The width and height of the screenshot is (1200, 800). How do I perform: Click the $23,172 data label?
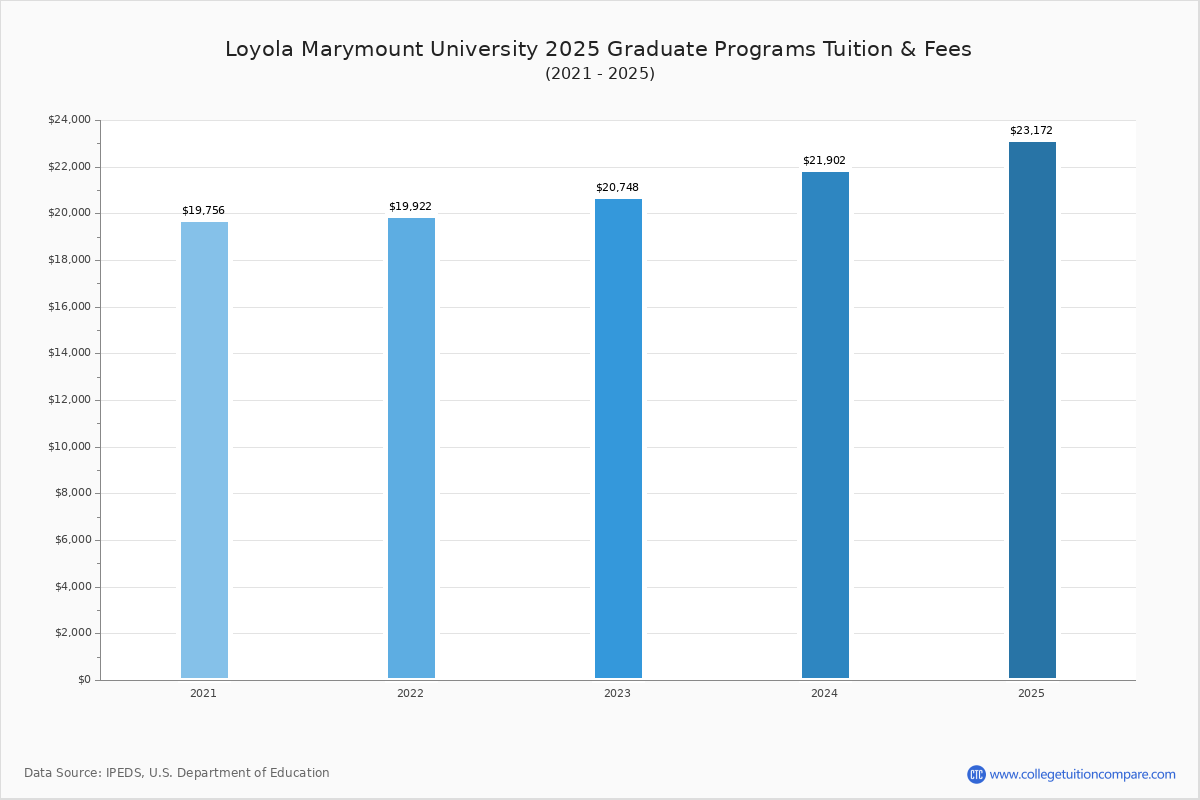pyautogui.click(x=1031, y=131)
